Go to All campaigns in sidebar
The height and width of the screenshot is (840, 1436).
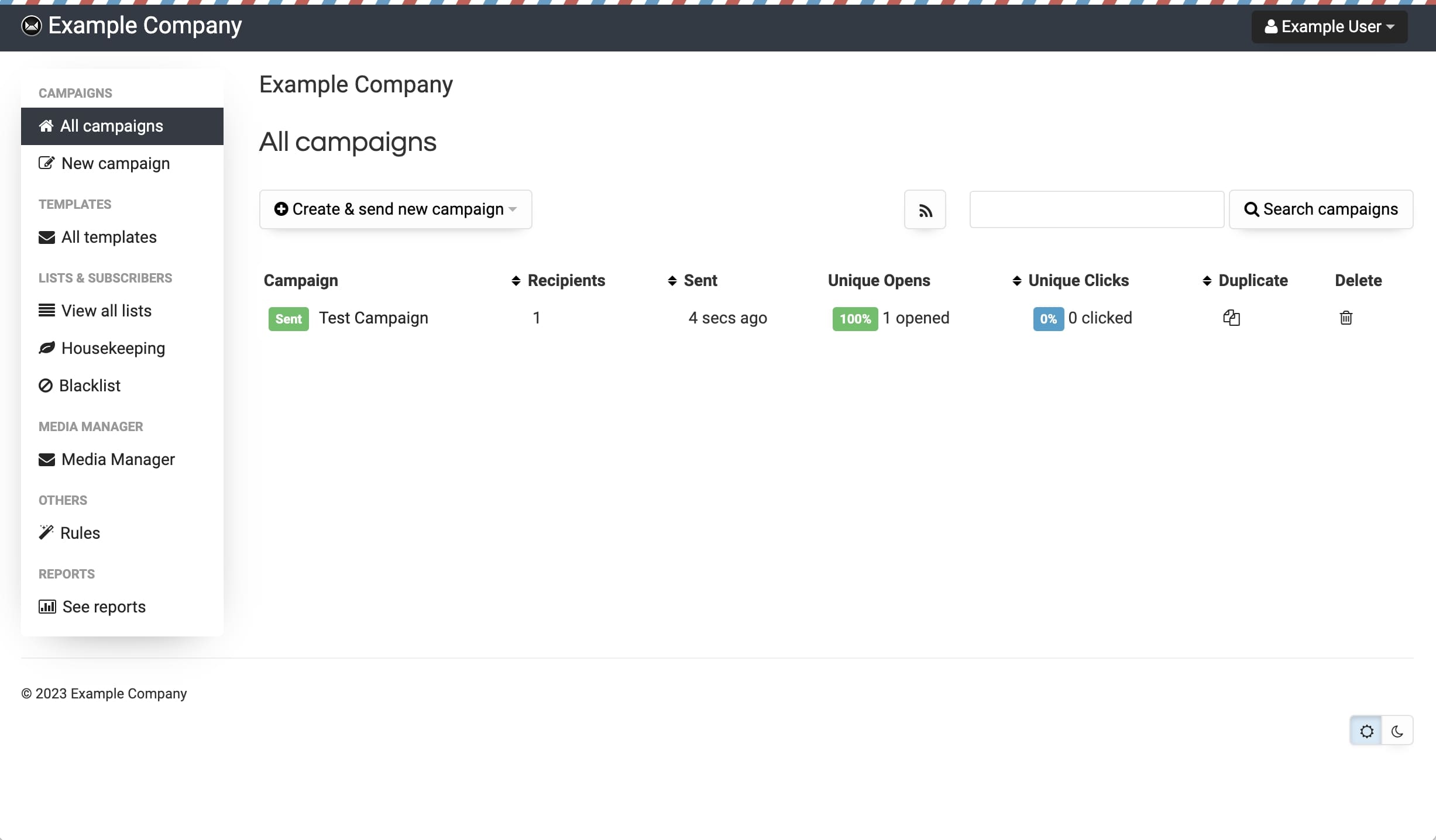pyautogui.click(x=122, y=126)
